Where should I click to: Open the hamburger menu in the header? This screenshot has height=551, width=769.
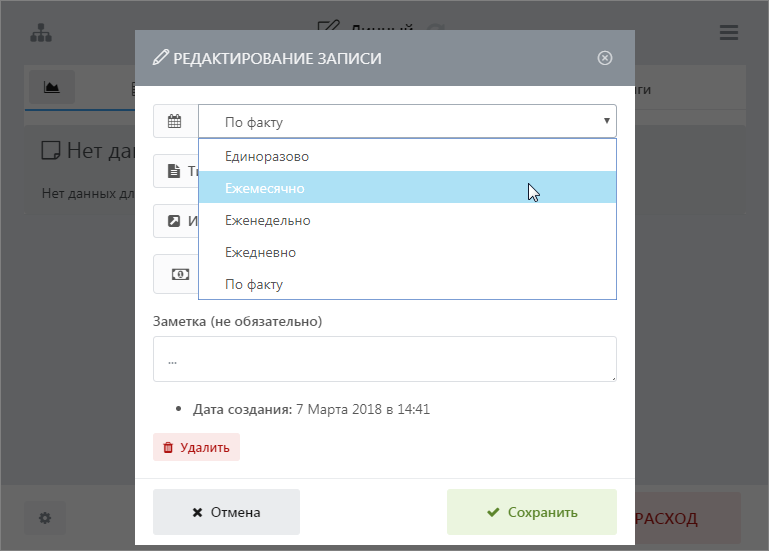coord(729,32)
